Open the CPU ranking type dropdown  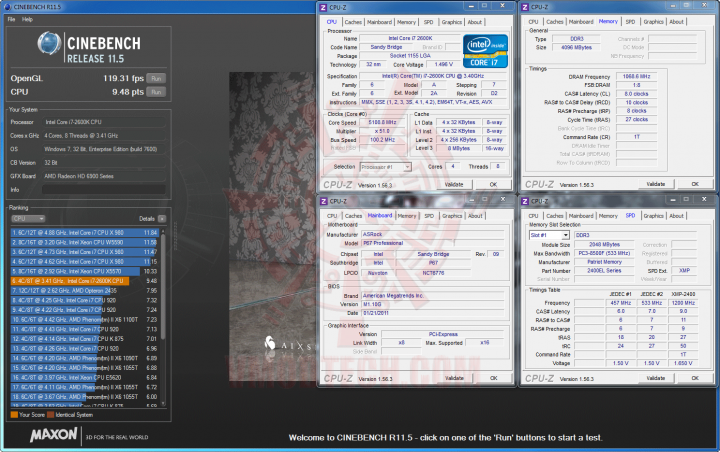tap(28, 219)
